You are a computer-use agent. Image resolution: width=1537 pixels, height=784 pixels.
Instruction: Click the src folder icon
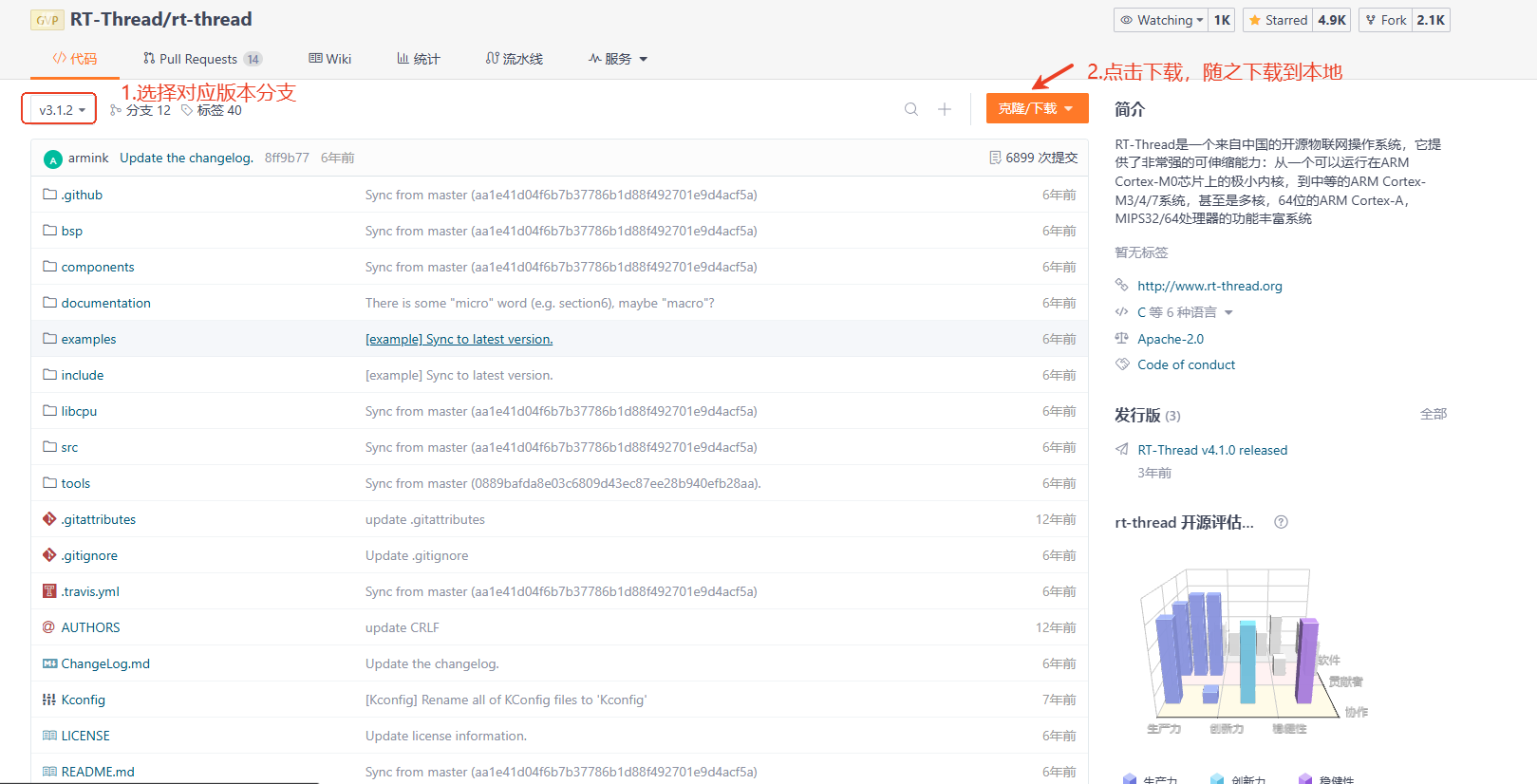click(49, 447)
